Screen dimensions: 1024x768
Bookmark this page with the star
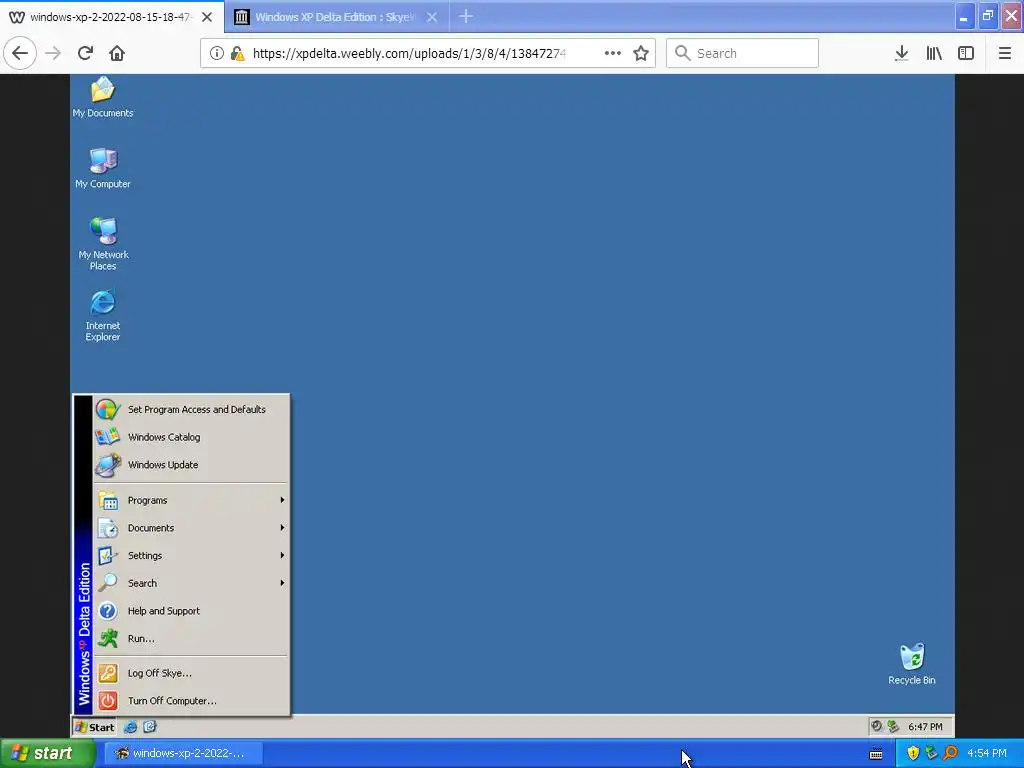click(x=641, y=53)
